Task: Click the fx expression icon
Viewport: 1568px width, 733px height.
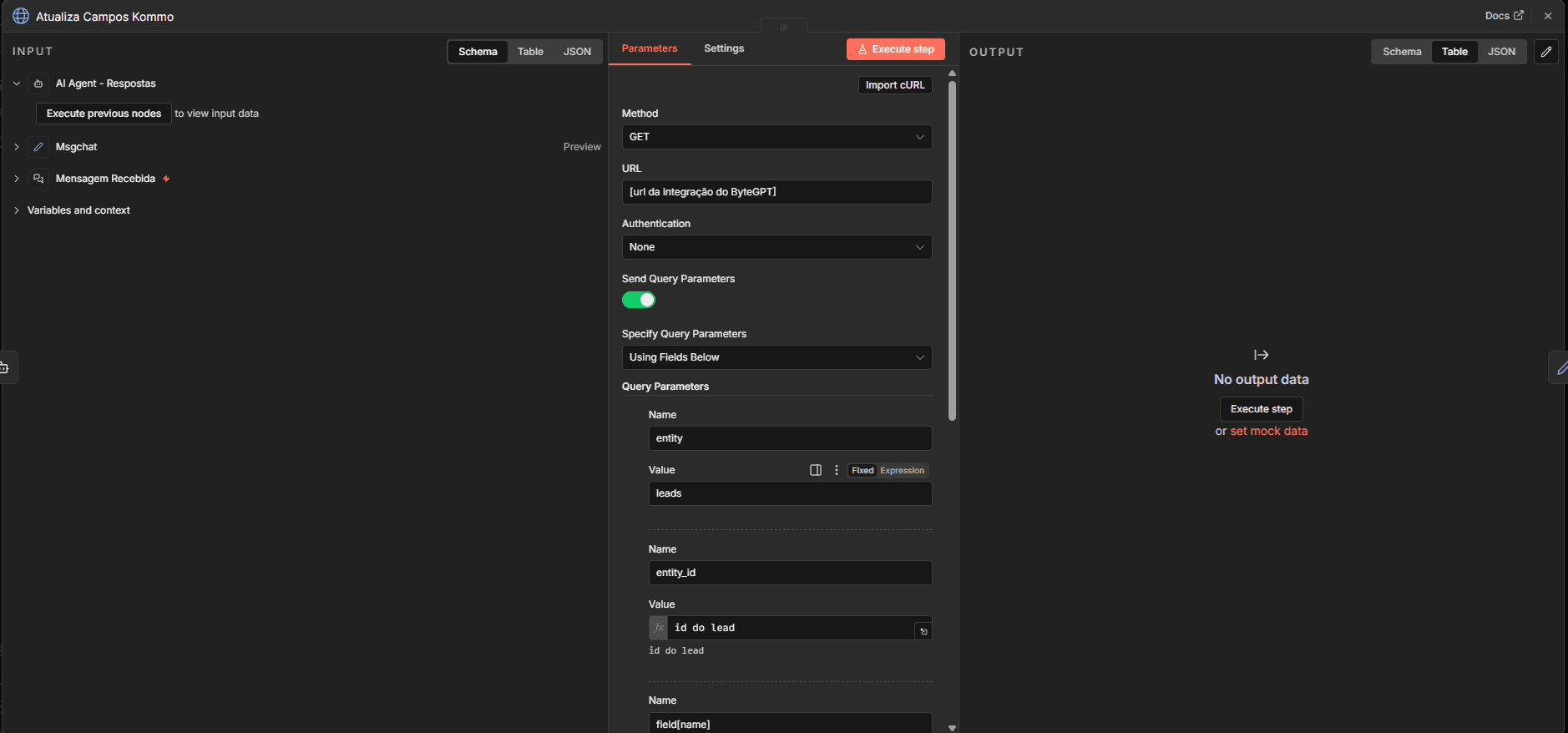Action: 659,628
